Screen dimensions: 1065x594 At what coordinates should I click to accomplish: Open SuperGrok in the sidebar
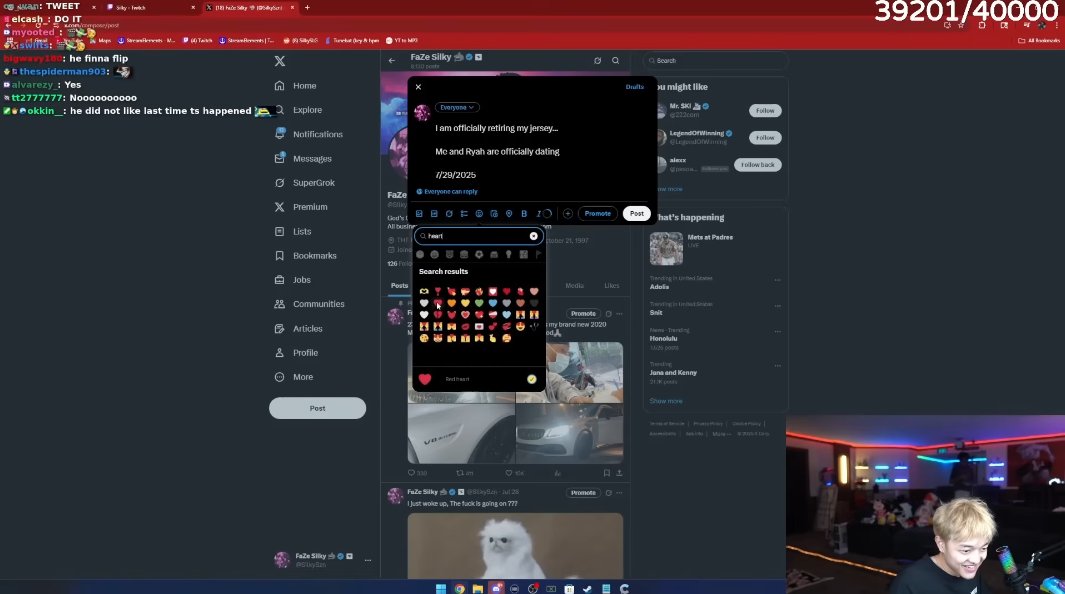pos(305,183)
